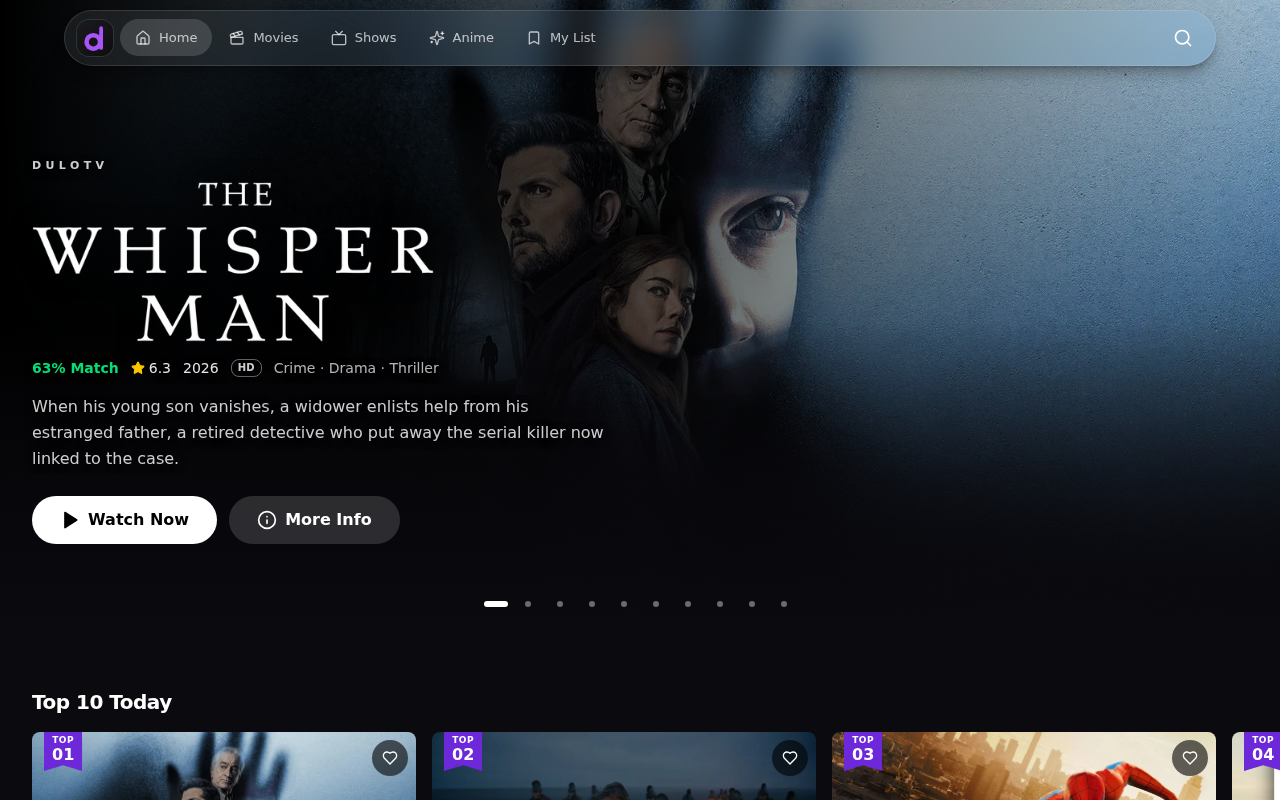The image size is (1280, 800).
Task: Open the search magnifier icon
Action: pyautogui.click(x=1183, y=38)
